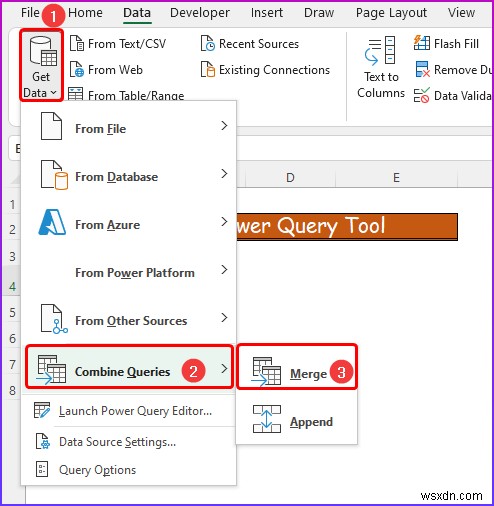This screenshot has height=506, width=494.
Task: Select column D header
Action: point(290,177)
